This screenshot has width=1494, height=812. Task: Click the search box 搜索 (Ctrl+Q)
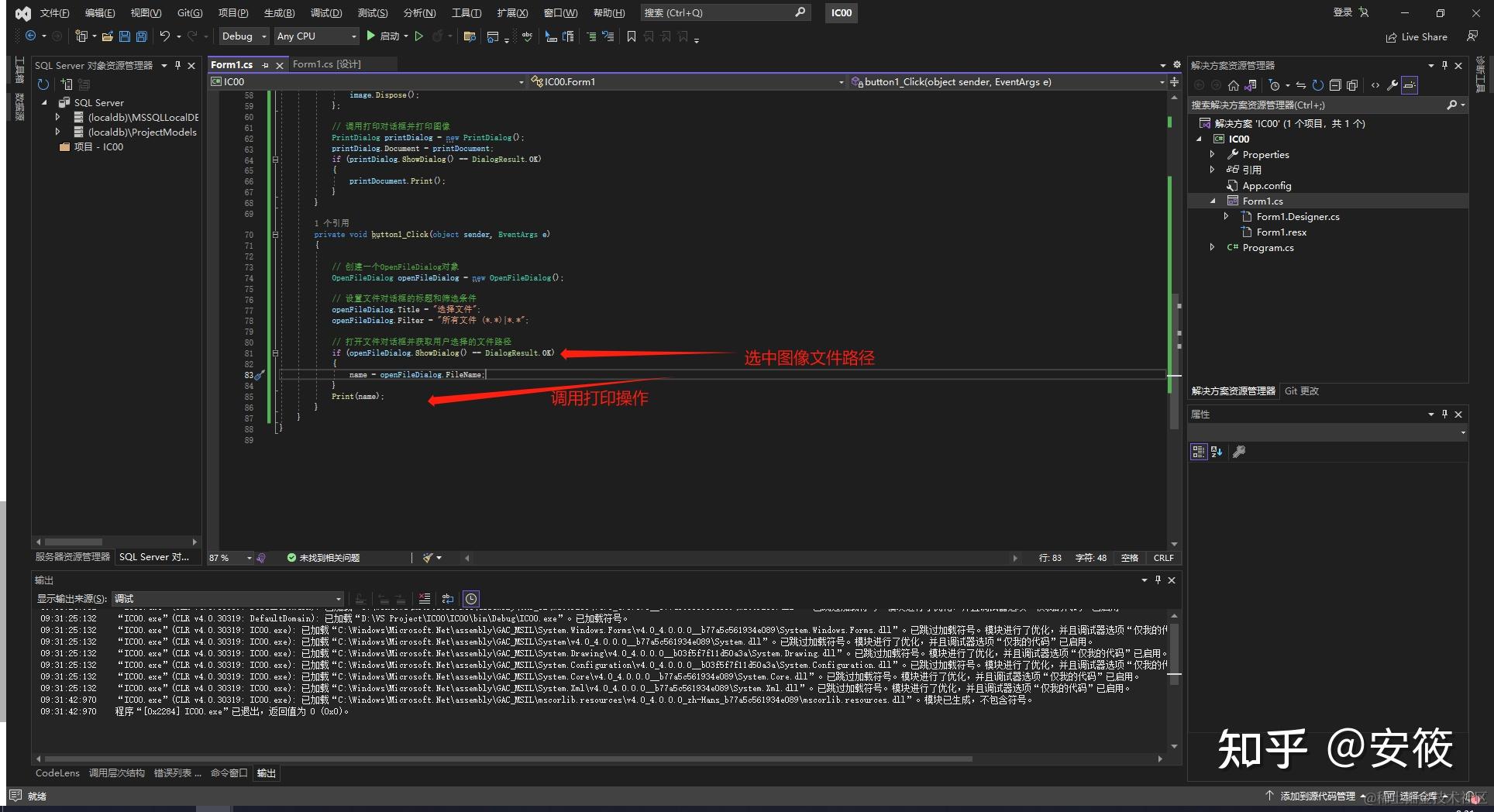[x=724, y=13]
